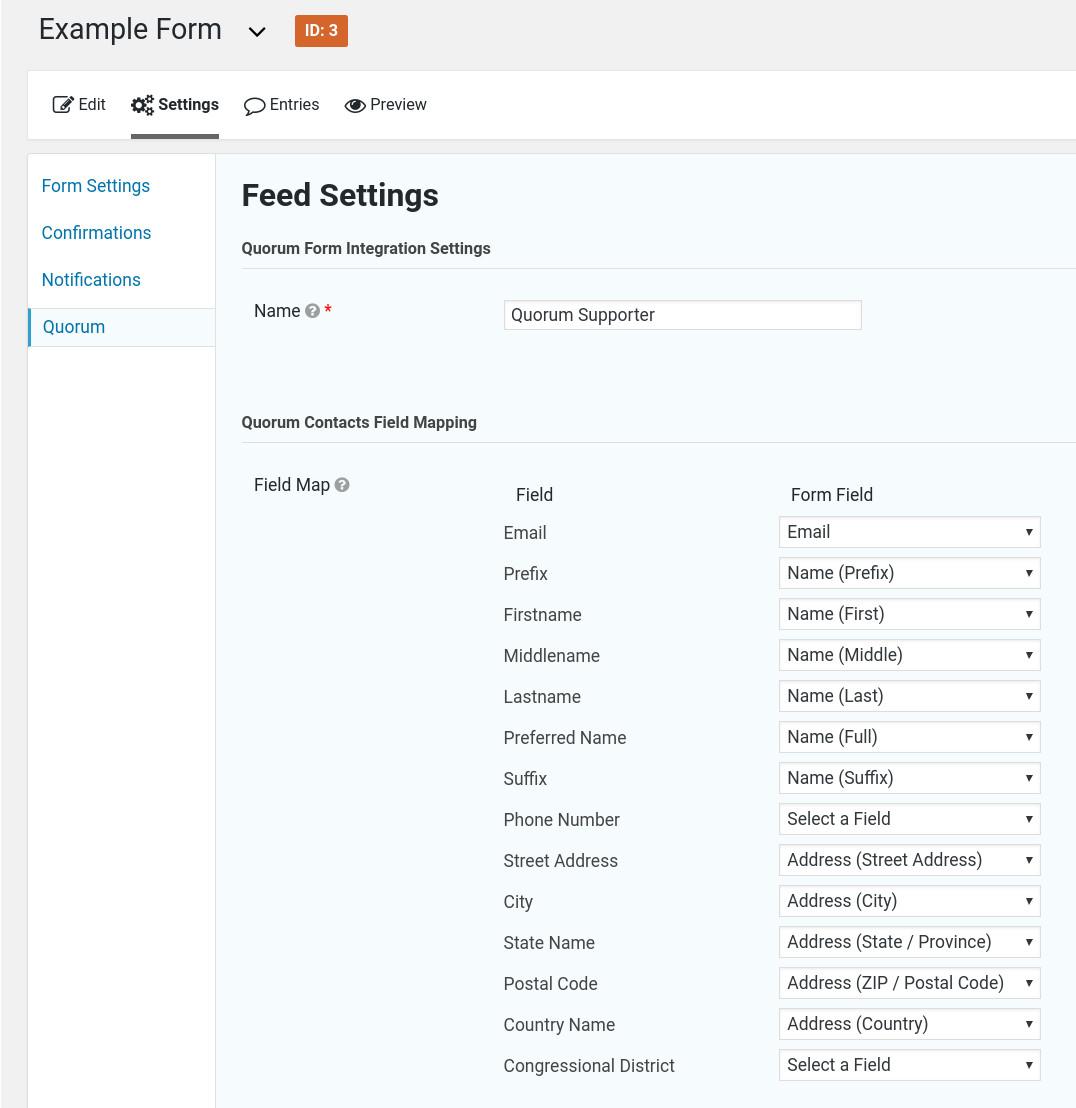This screenshot has height=1108, width=1076.
Task: Open the Firstname form field dropdown
Action: point(909,614)
